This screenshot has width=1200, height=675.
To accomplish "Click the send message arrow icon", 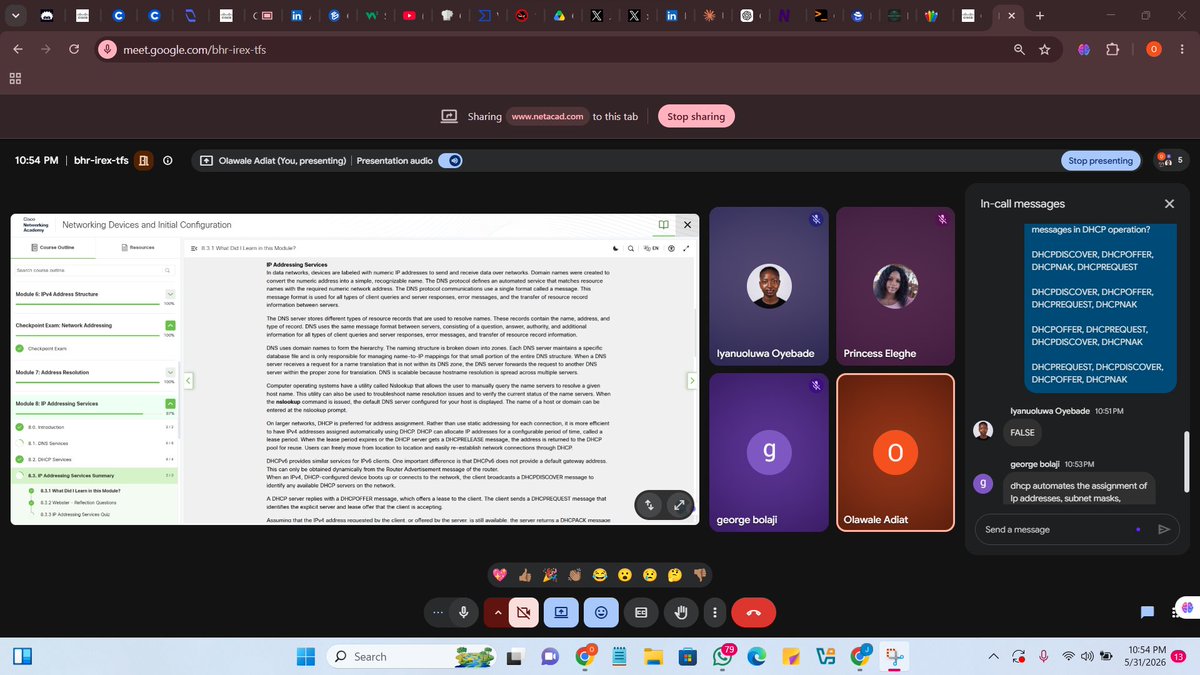I will coord(1163,529).
